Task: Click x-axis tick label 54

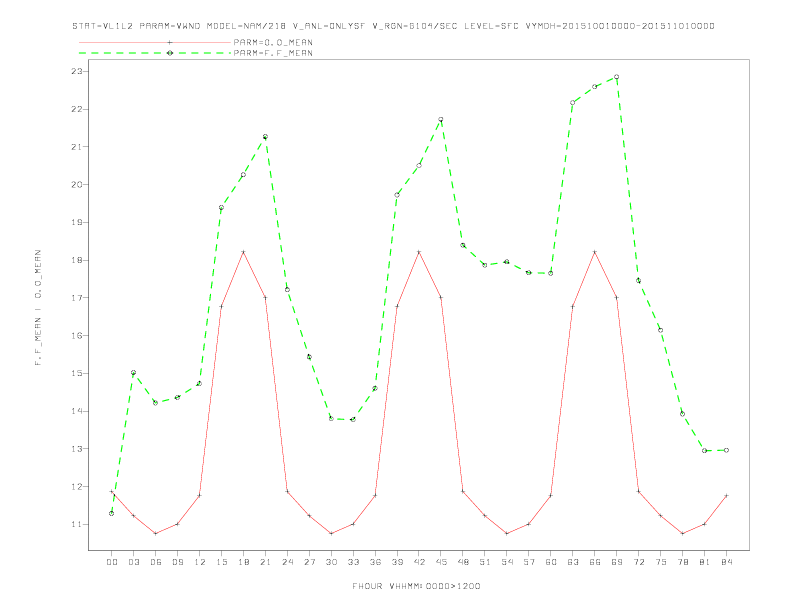Action: [x=507, y=562]
